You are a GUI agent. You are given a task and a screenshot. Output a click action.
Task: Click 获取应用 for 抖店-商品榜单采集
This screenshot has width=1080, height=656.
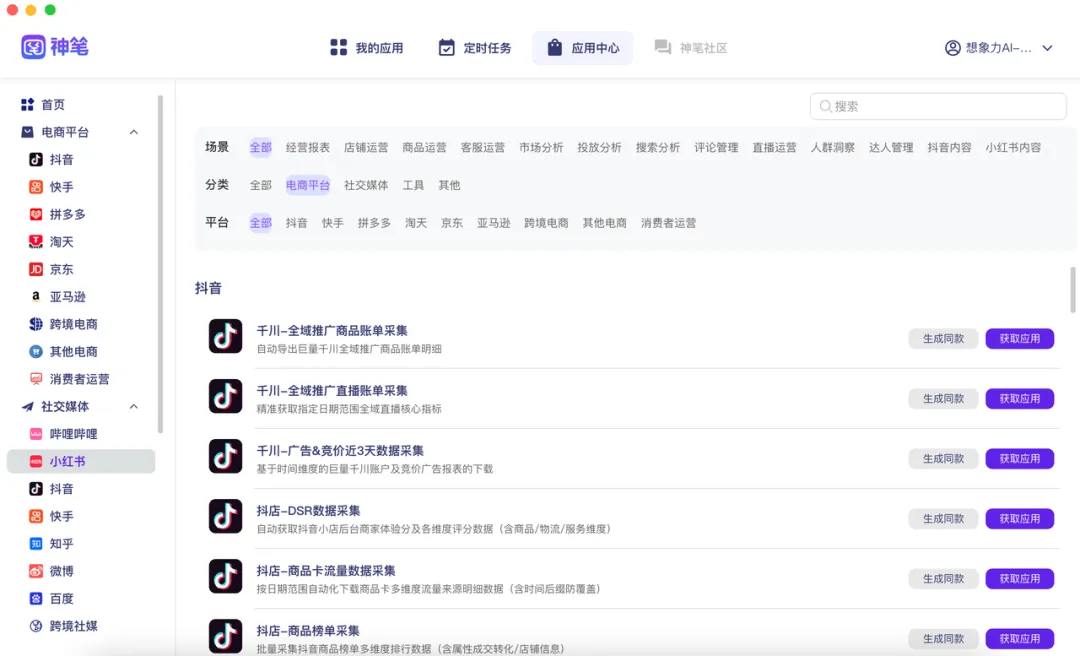click(x=1019, y=639)
